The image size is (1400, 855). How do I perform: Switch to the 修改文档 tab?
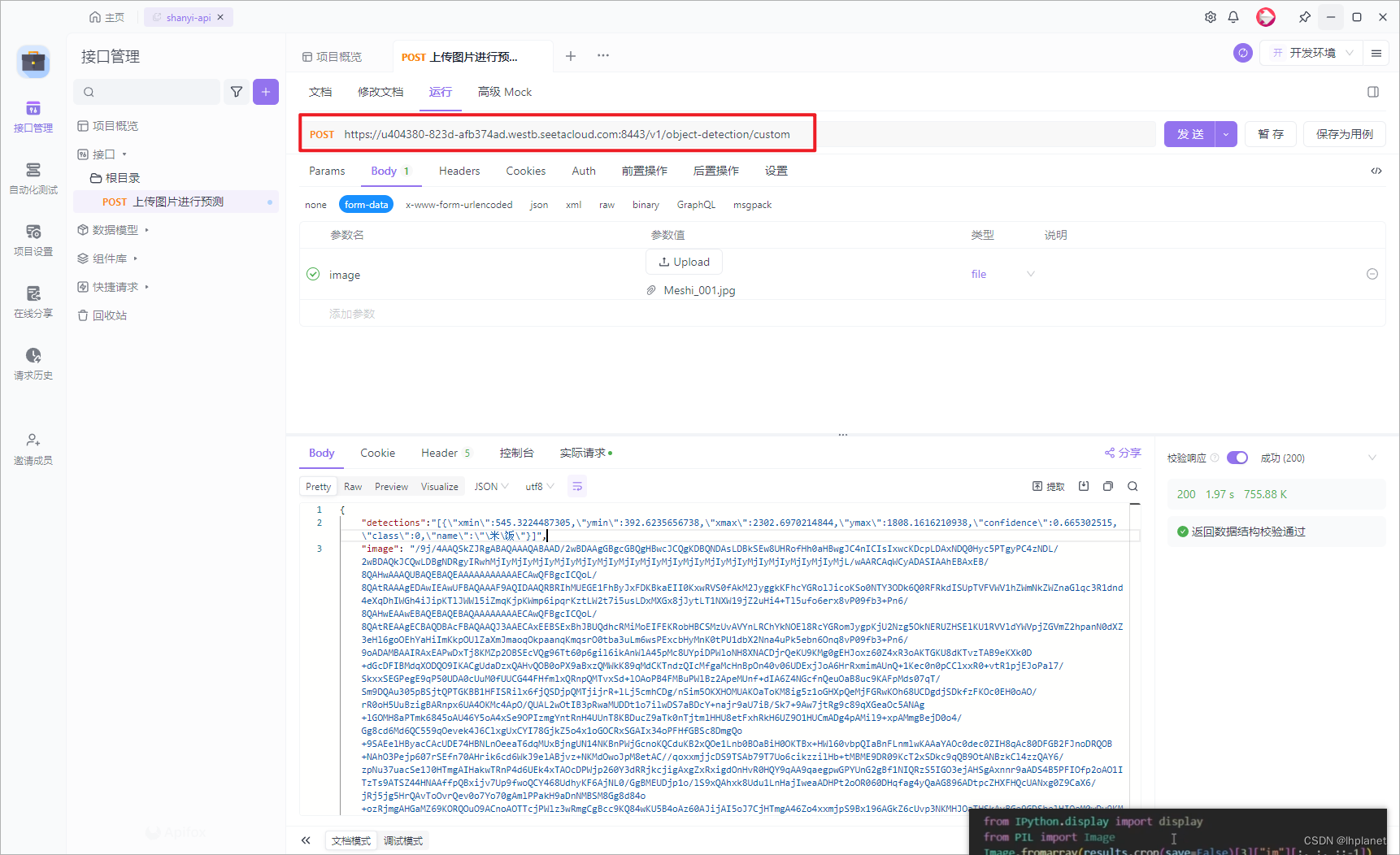click(x=380, y=92)
